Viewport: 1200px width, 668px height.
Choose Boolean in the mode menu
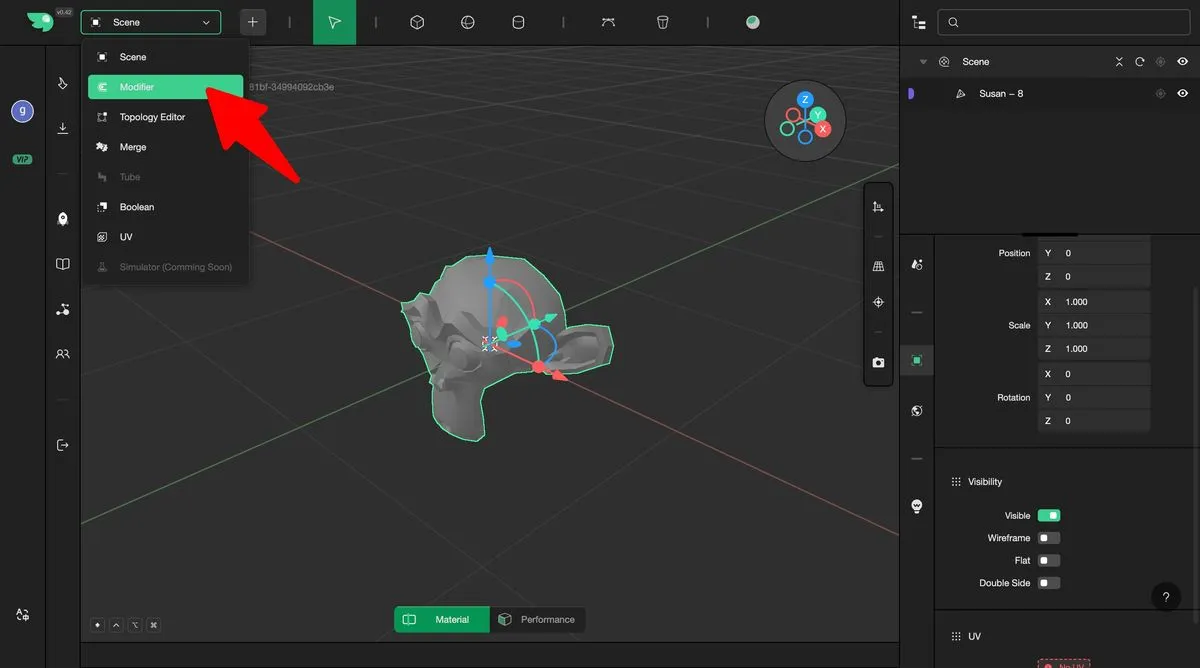[137, 207]
